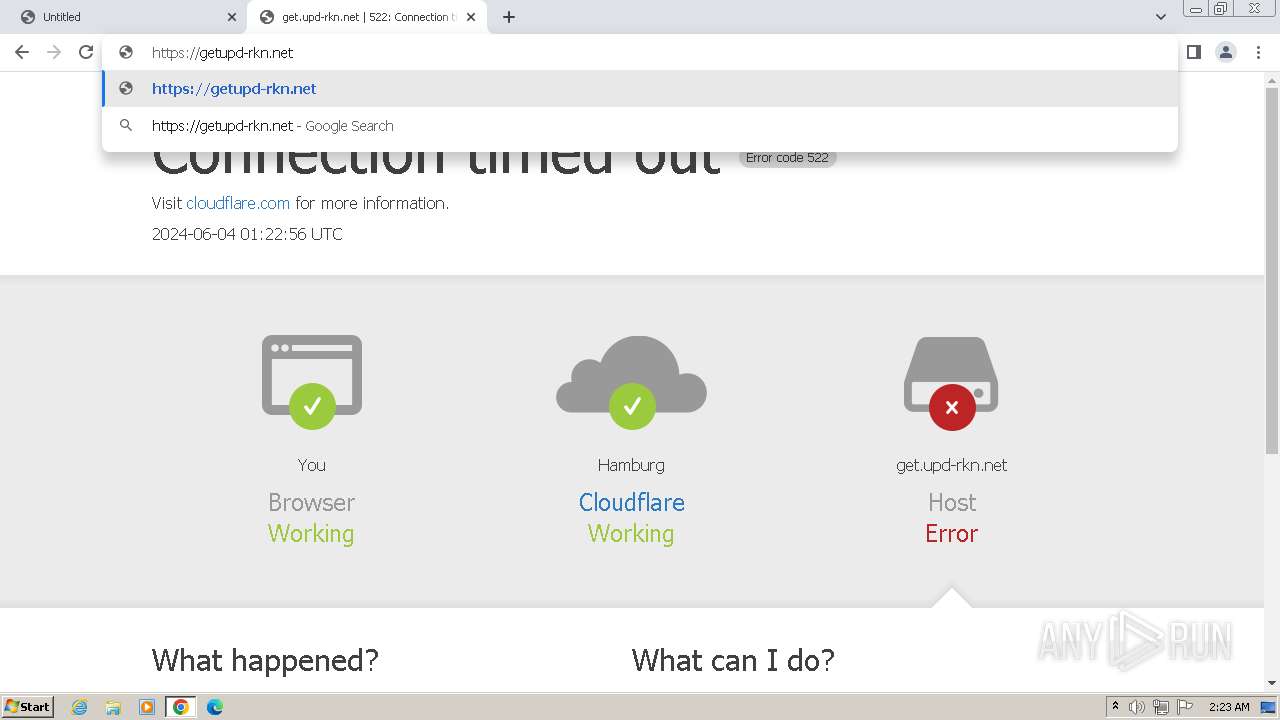Click the address bar with https://getupd-rkn.net
Image resolution: width=1280 pixels, height=720 pixels.
pyautogui.click(x=640, y=52)
